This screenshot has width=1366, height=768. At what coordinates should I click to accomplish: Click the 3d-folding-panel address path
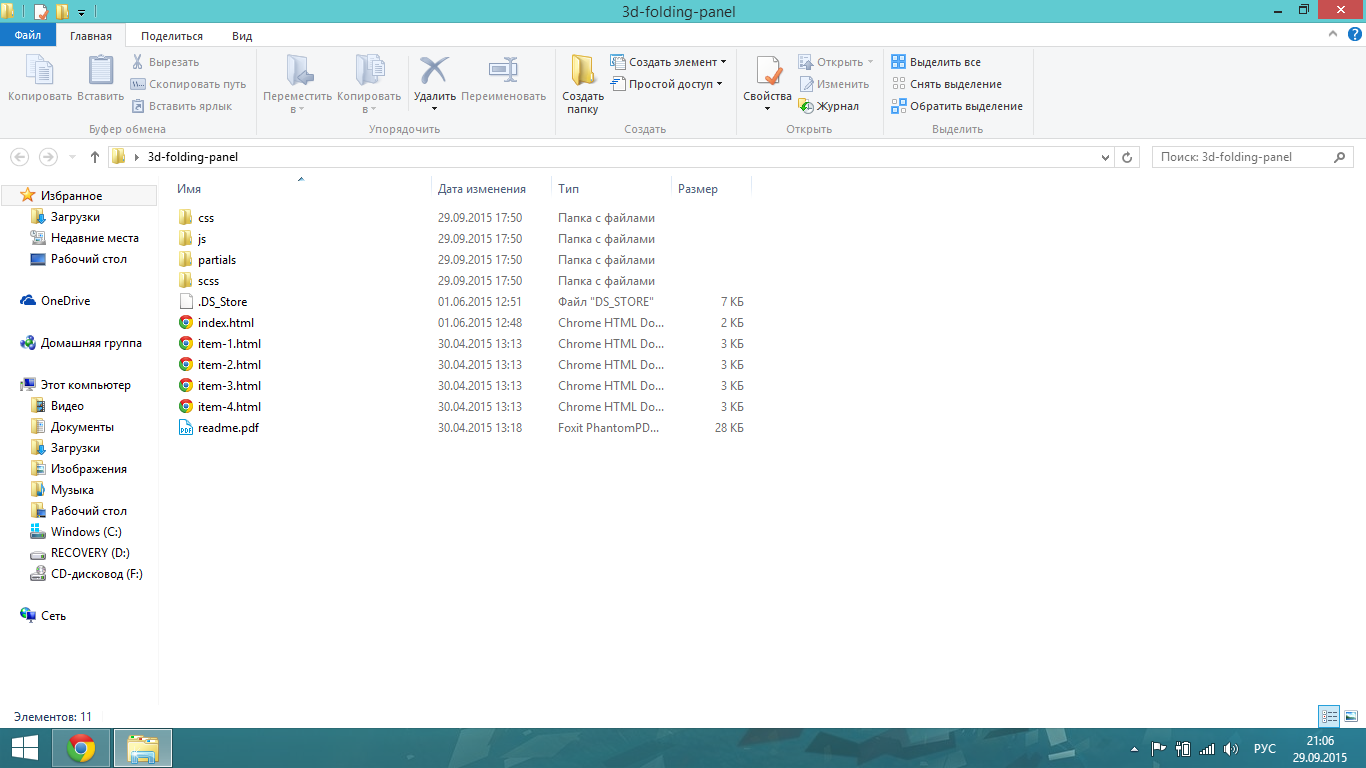pos(193,157)
